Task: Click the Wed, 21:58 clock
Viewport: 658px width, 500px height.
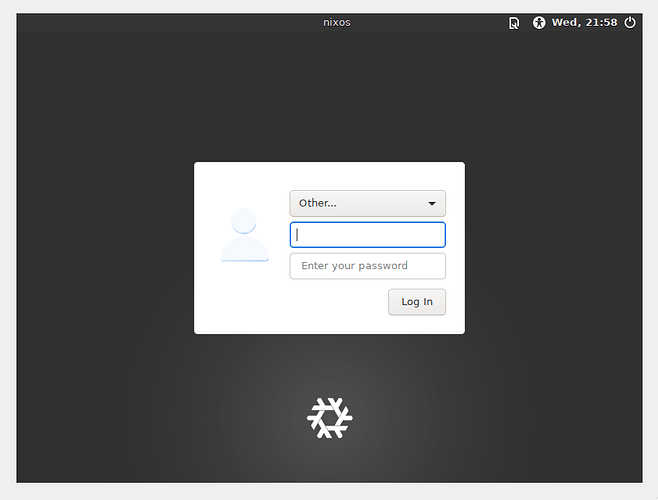Action: [584, 23]
